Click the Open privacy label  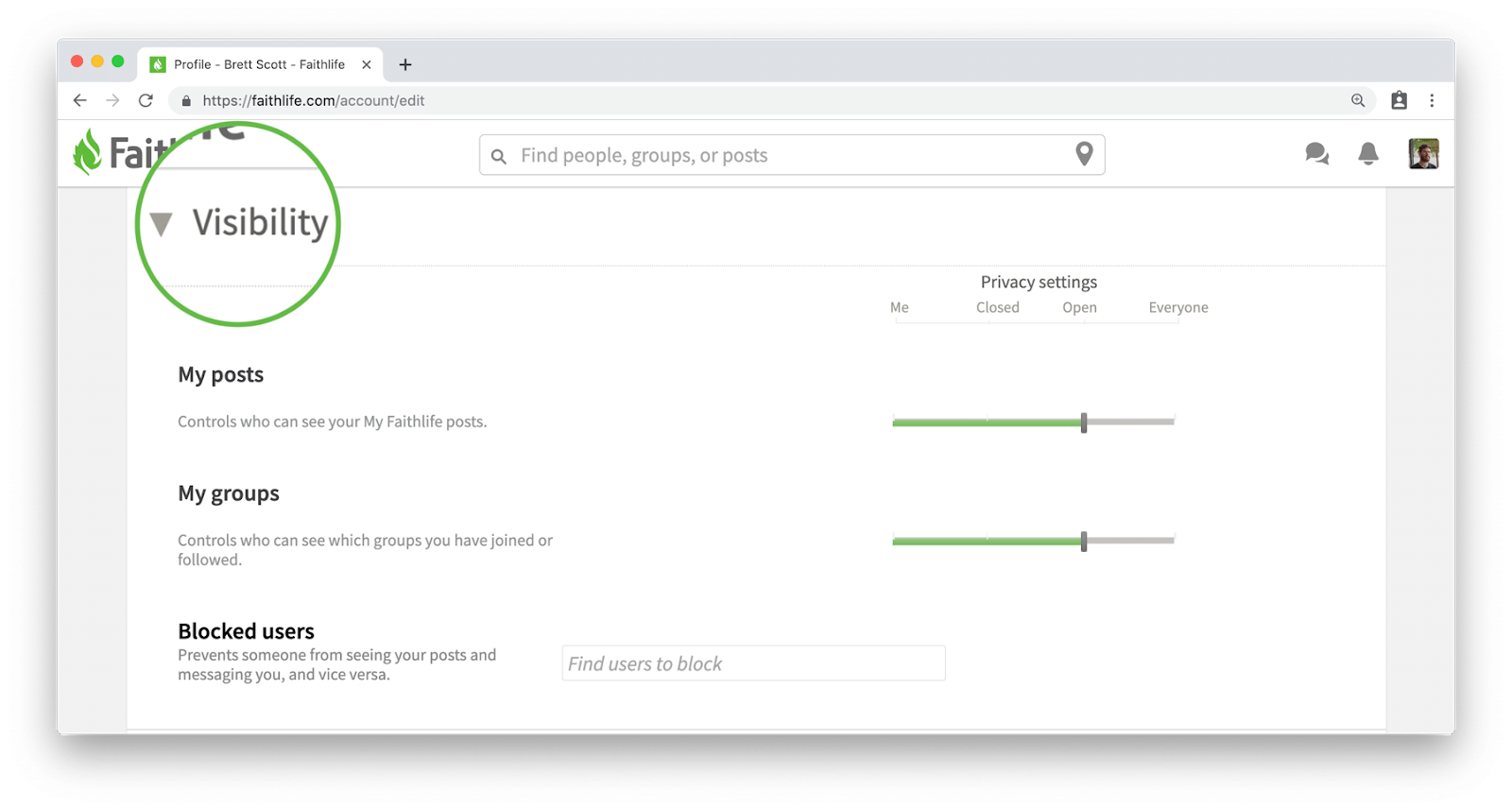click(1079, 307)
